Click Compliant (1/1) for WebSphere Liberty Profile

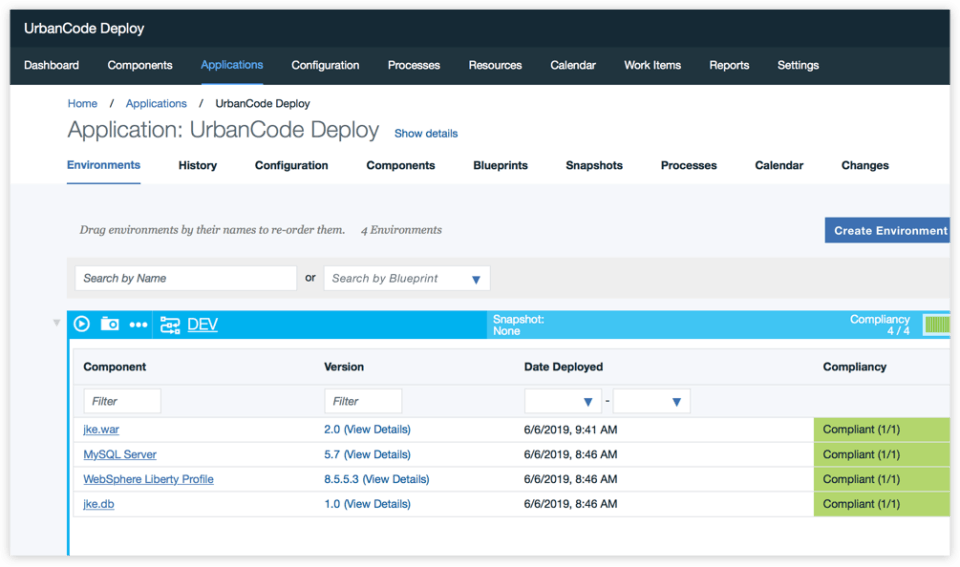click(x=882, y=479)
